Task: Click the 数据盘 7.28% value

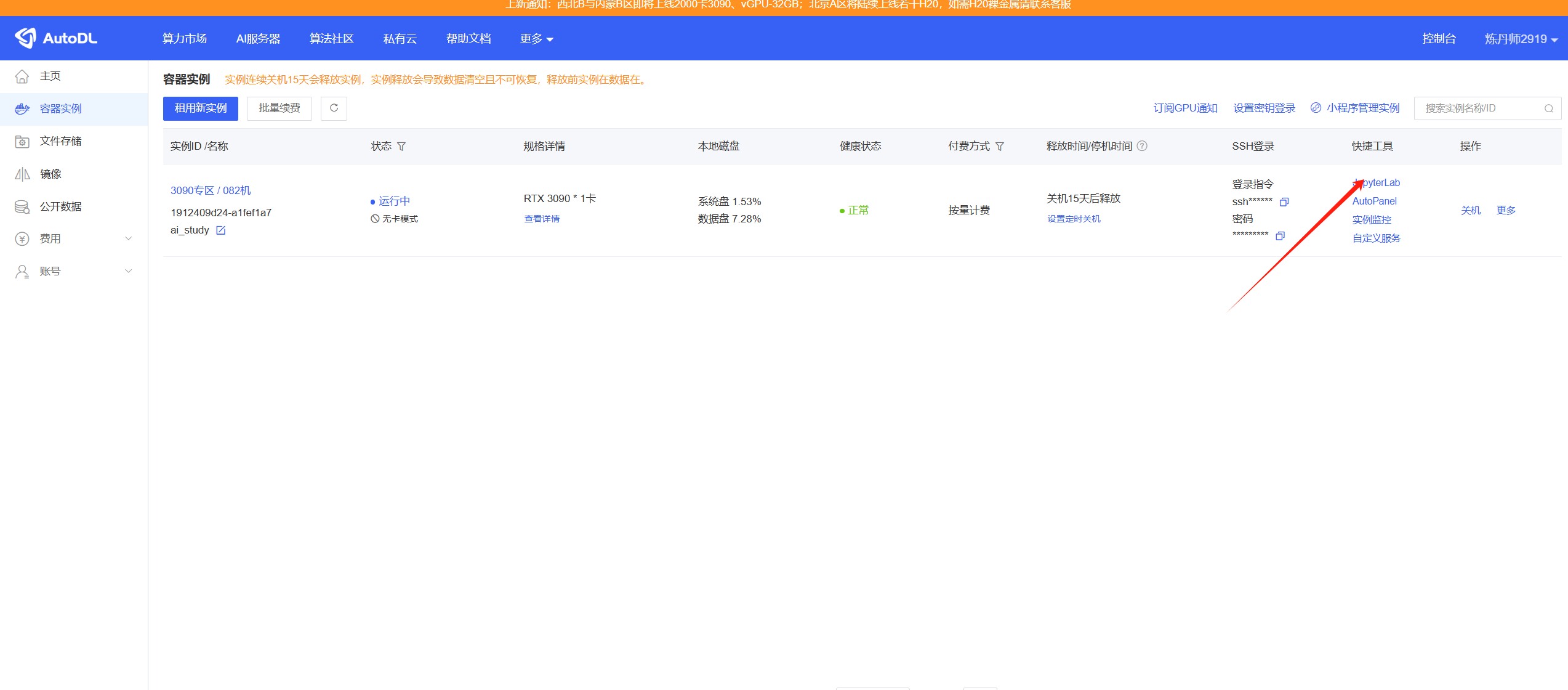Action: [730, 219]
